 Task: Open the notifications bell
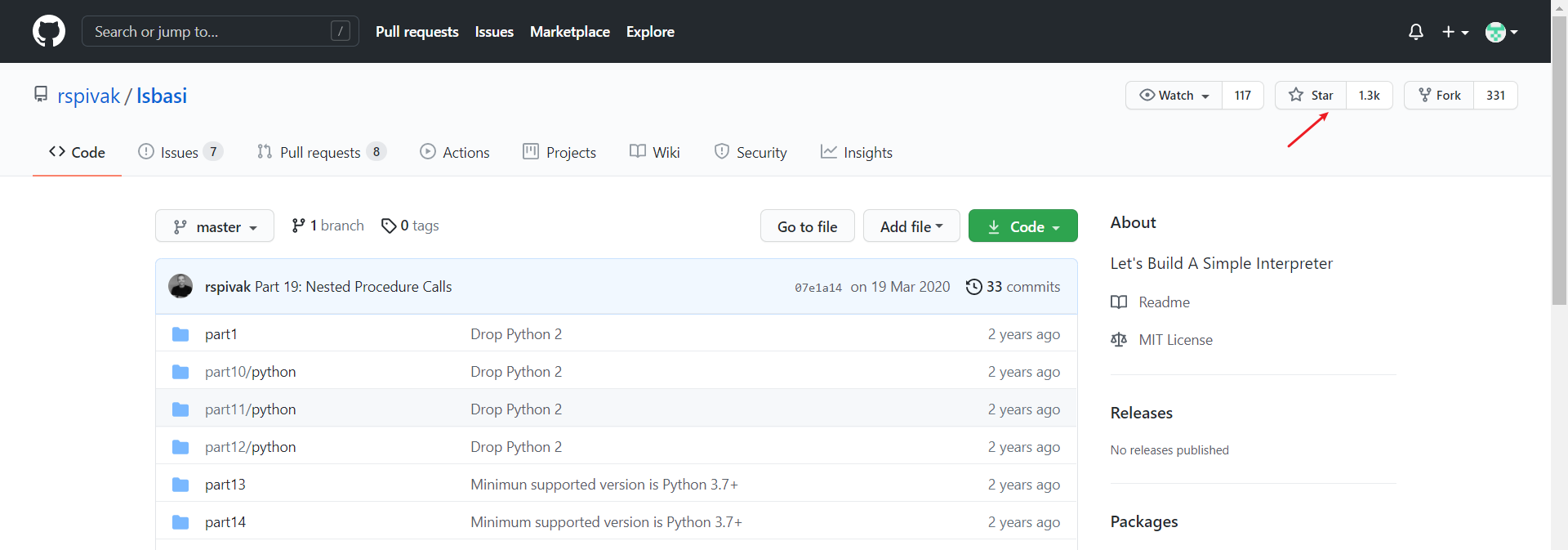coord(1416,32)
